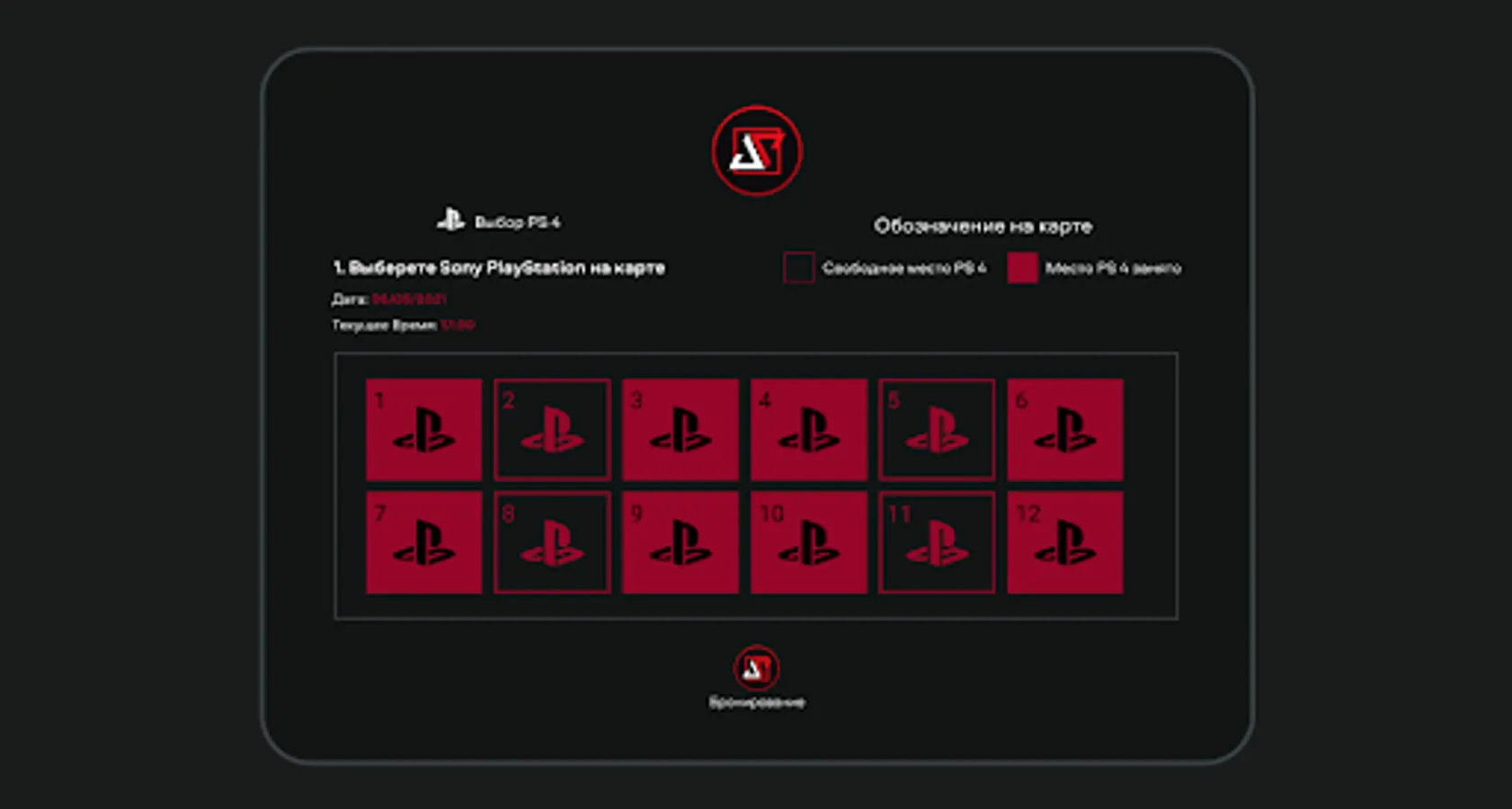This screenshot has height=809, width=1512.
Task: Click the PlayStation icon beside Выбор PS 4
Action: click(450, 219)
